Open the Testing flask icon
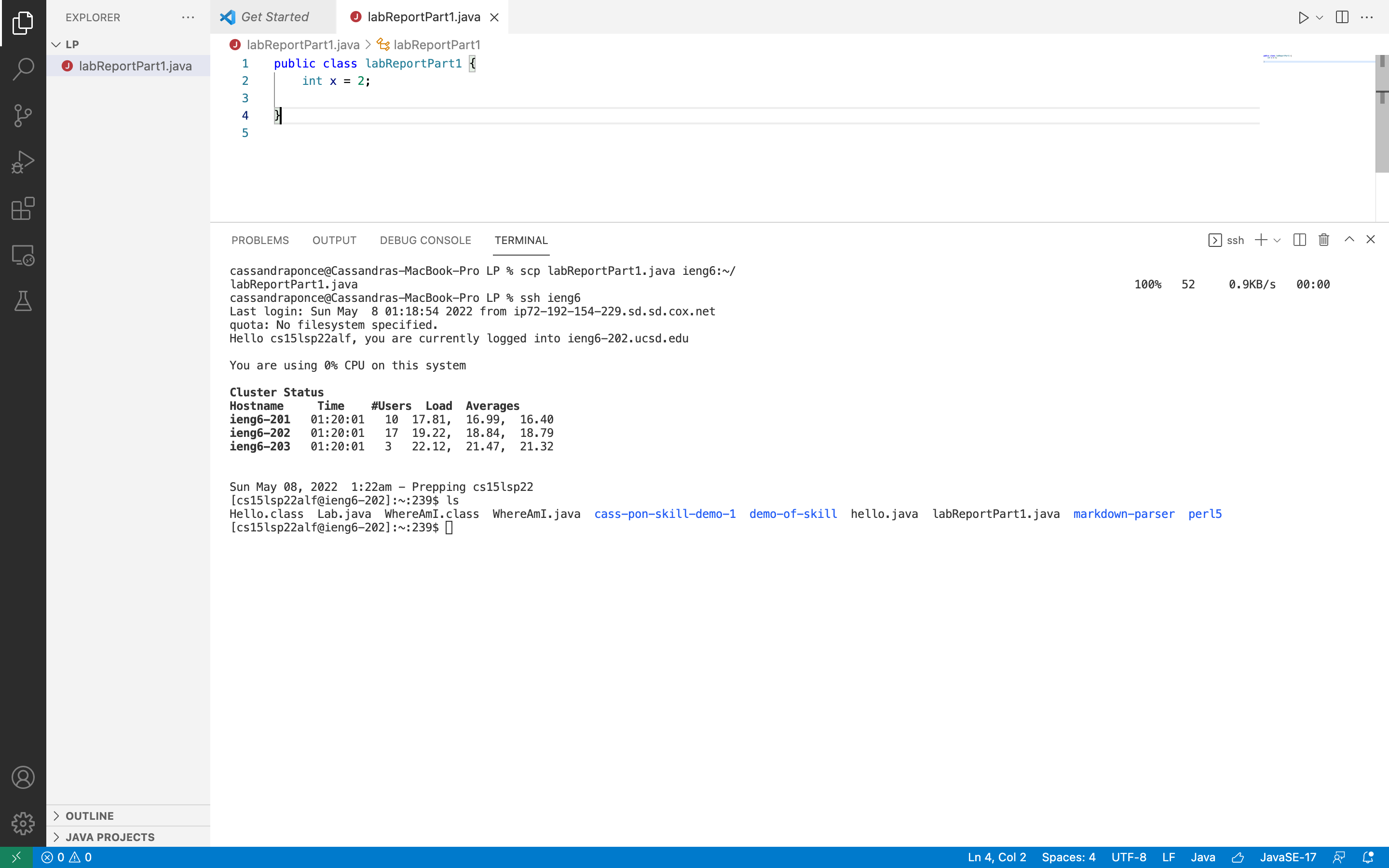 [23, 301]
